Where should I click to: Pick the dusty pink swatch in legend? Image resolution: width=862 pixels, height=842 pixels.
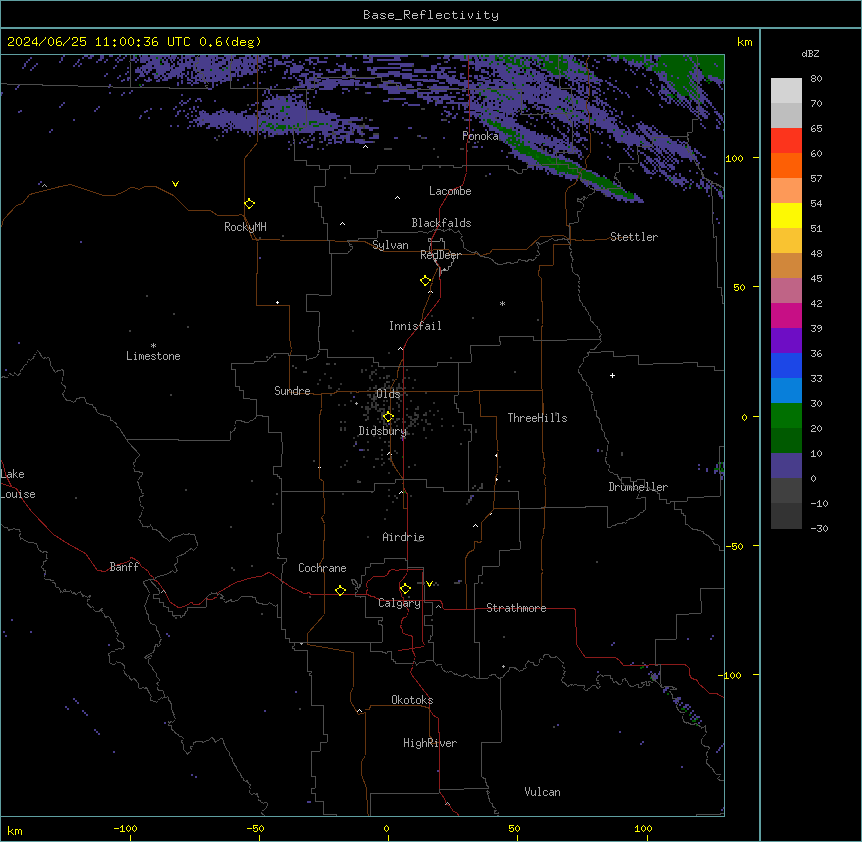coord(786,291)
